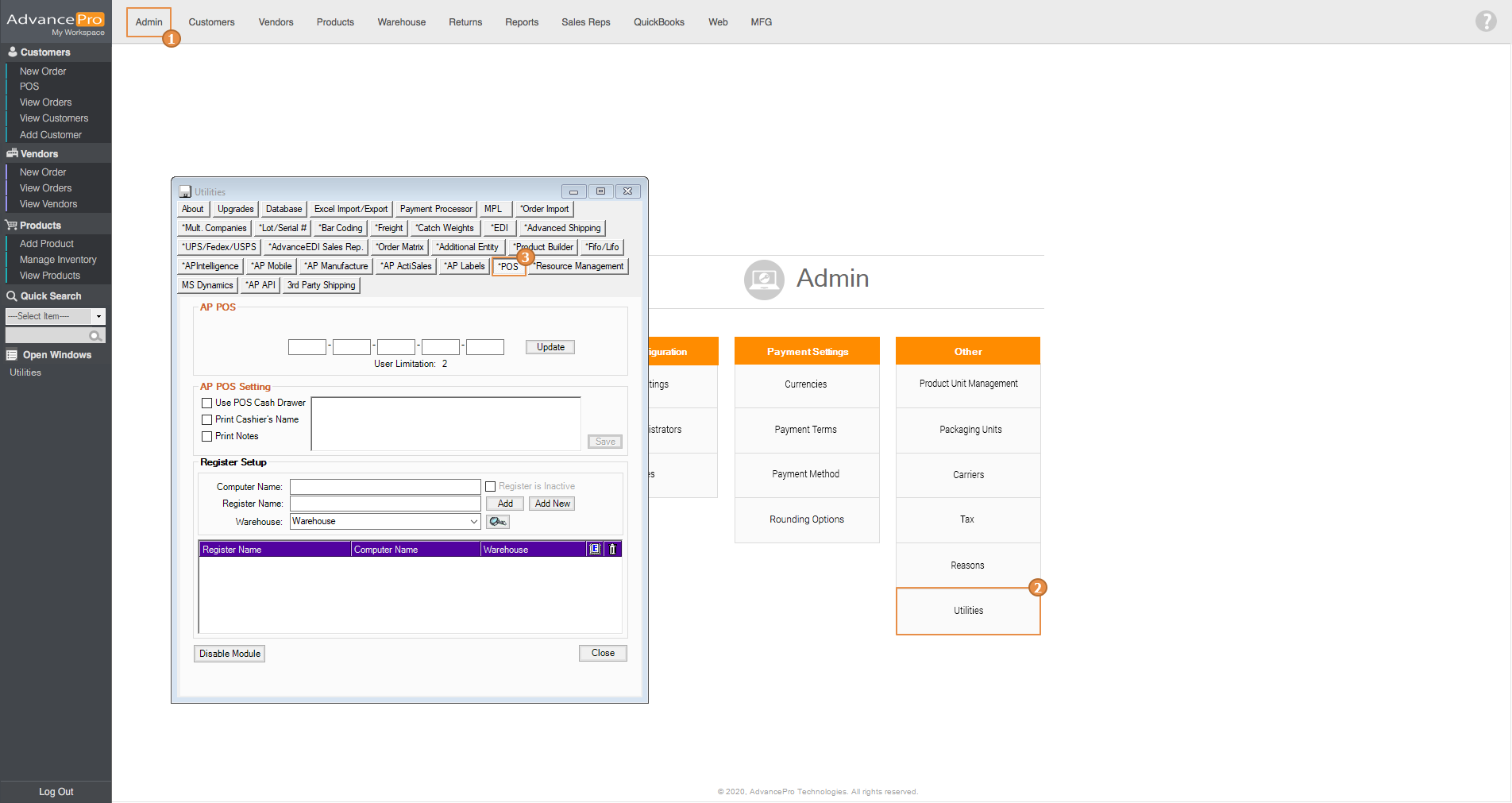This screenshot has height=803, width=1512.
Task: Check the Print Cashier's Name option
Action: coord(207,420)
